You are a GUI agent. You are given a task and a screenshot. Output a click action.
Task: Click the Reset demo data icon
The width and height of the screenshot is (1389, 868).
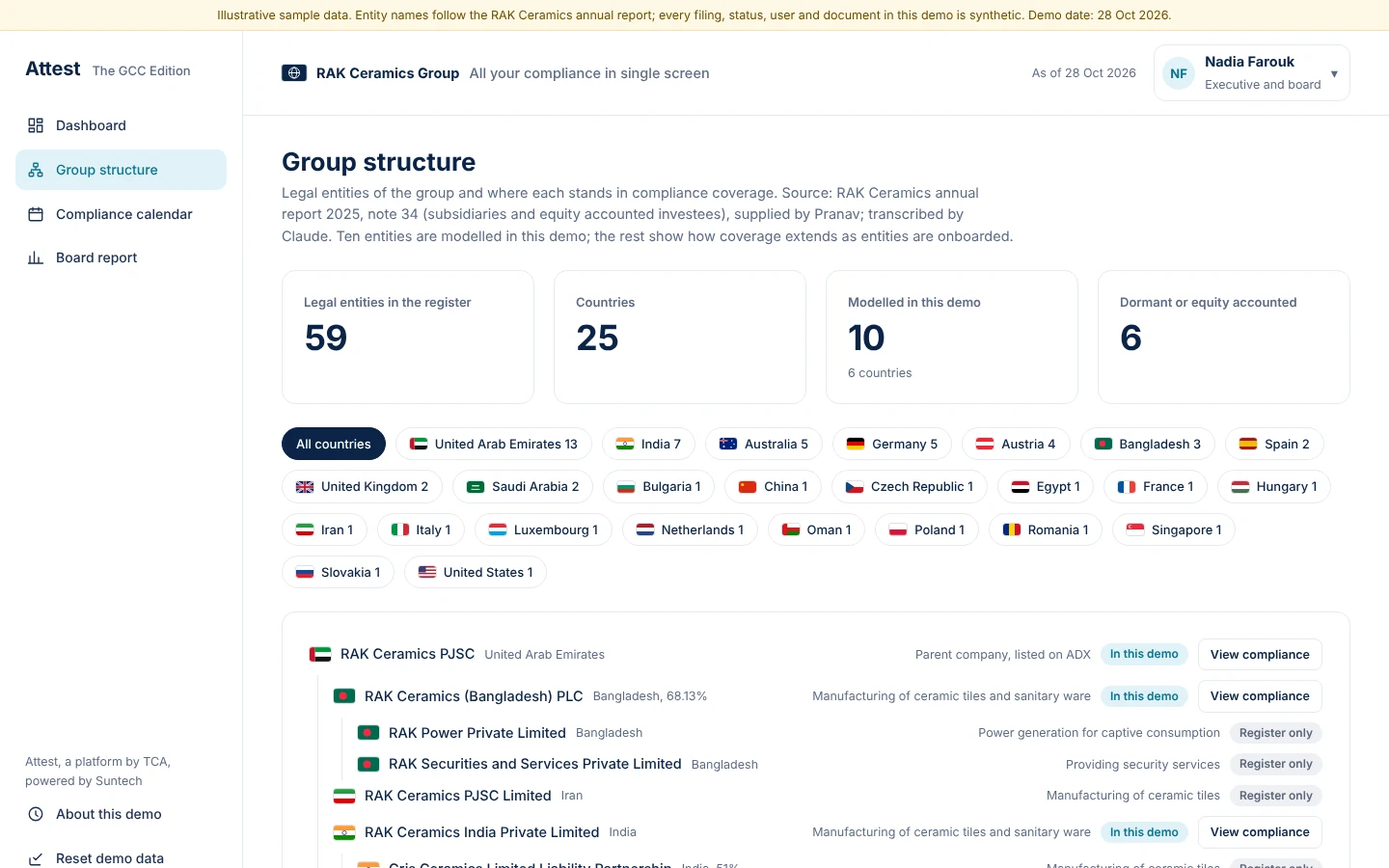(36, 858)
